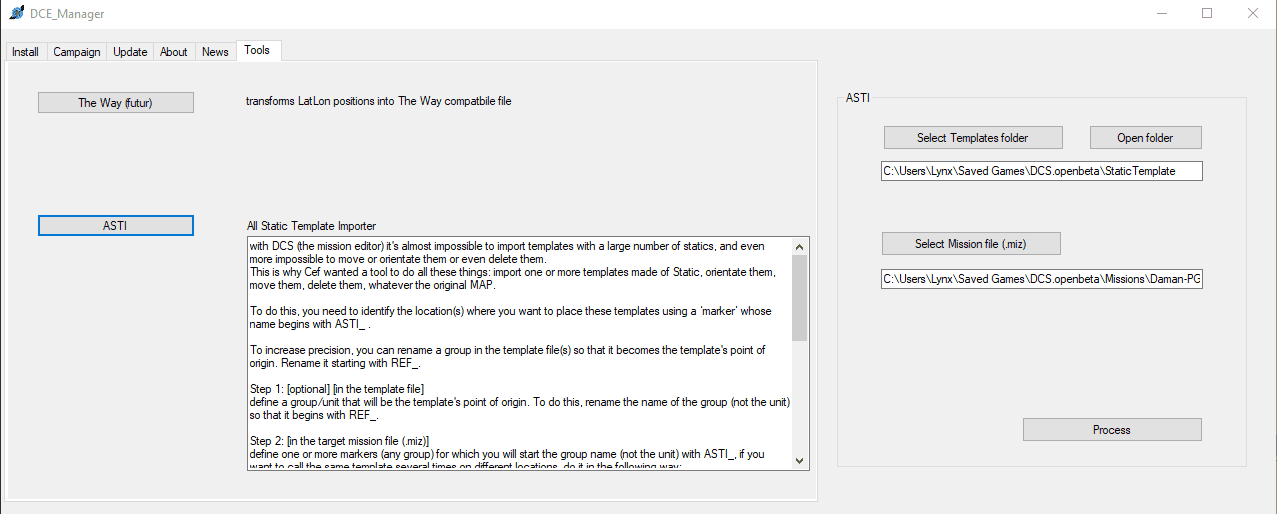Screen dimensions: 1277x514
Task: Click the Open folder button
Action: pos(1145,137)
